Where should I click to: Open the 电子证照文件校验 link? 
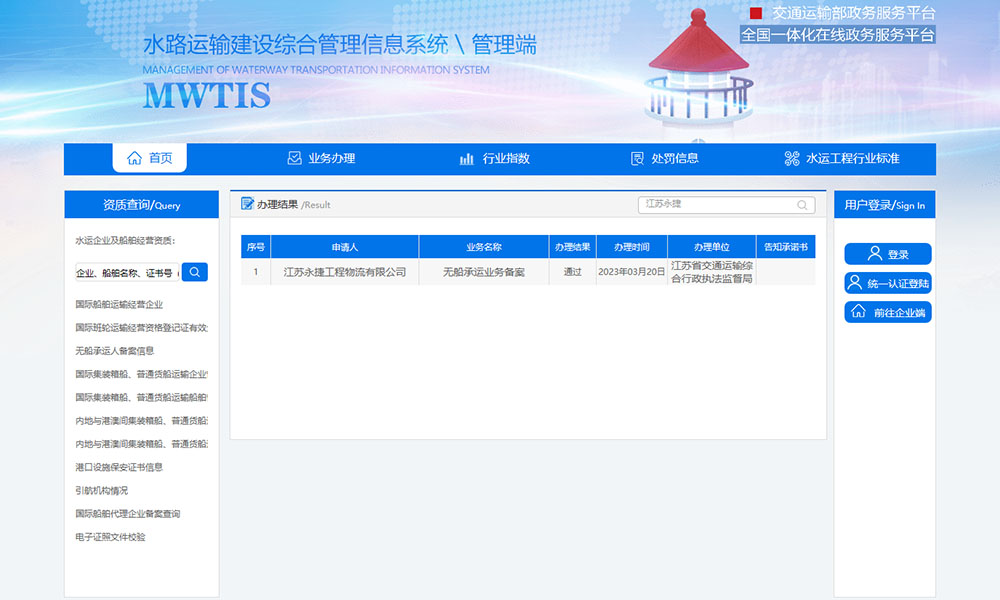click(110, 537)
